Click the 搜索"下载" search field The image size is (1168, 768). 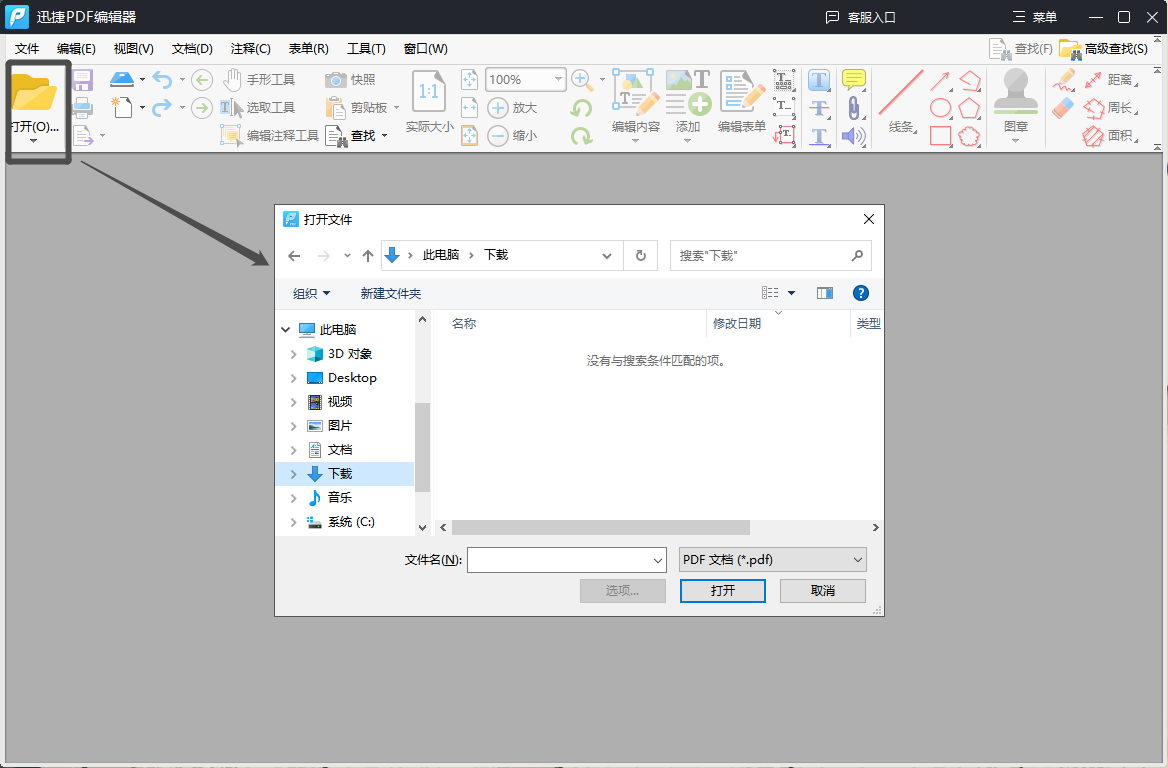(x=770, y=256)
